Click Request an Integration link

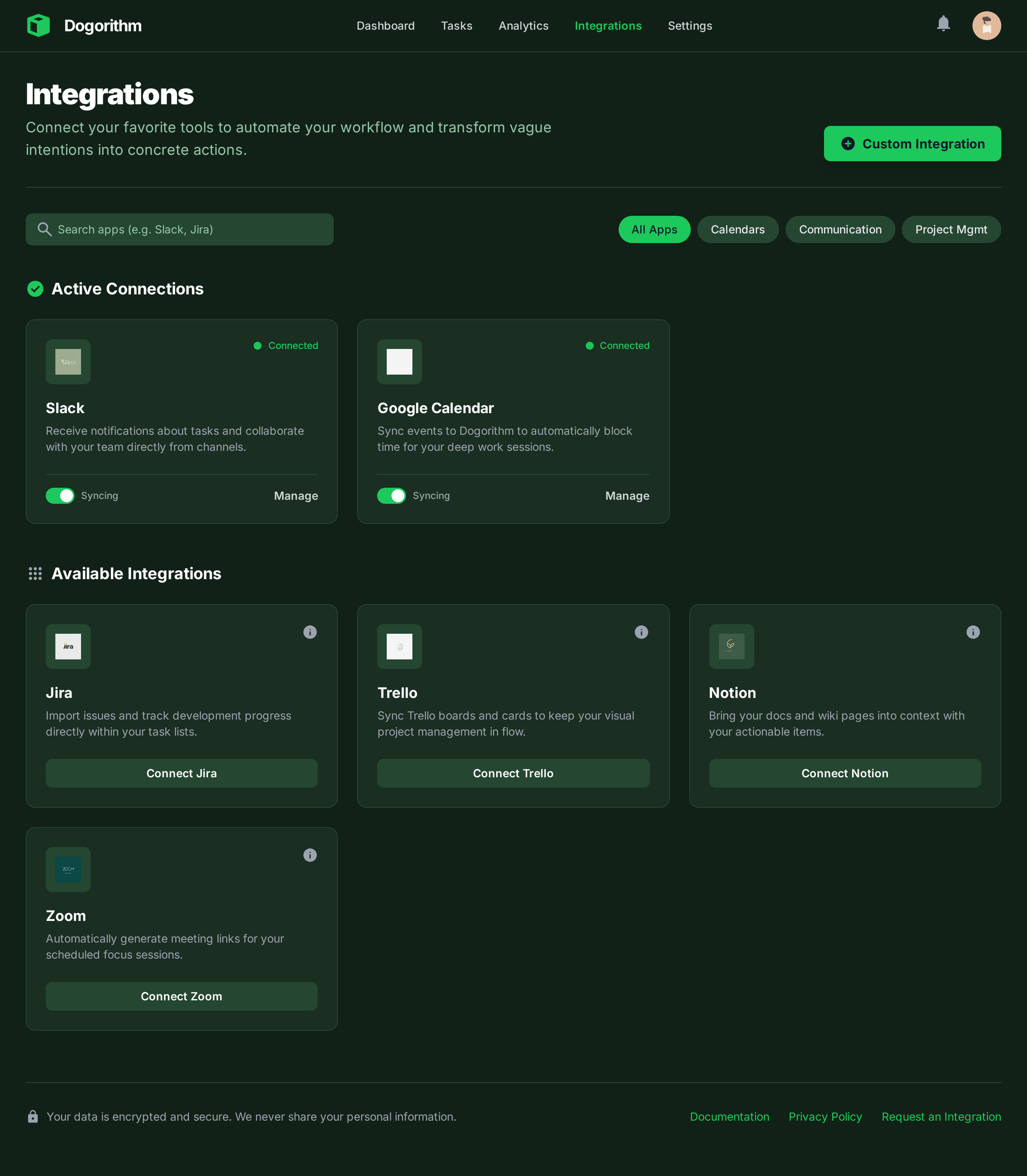coord(941,1116)
